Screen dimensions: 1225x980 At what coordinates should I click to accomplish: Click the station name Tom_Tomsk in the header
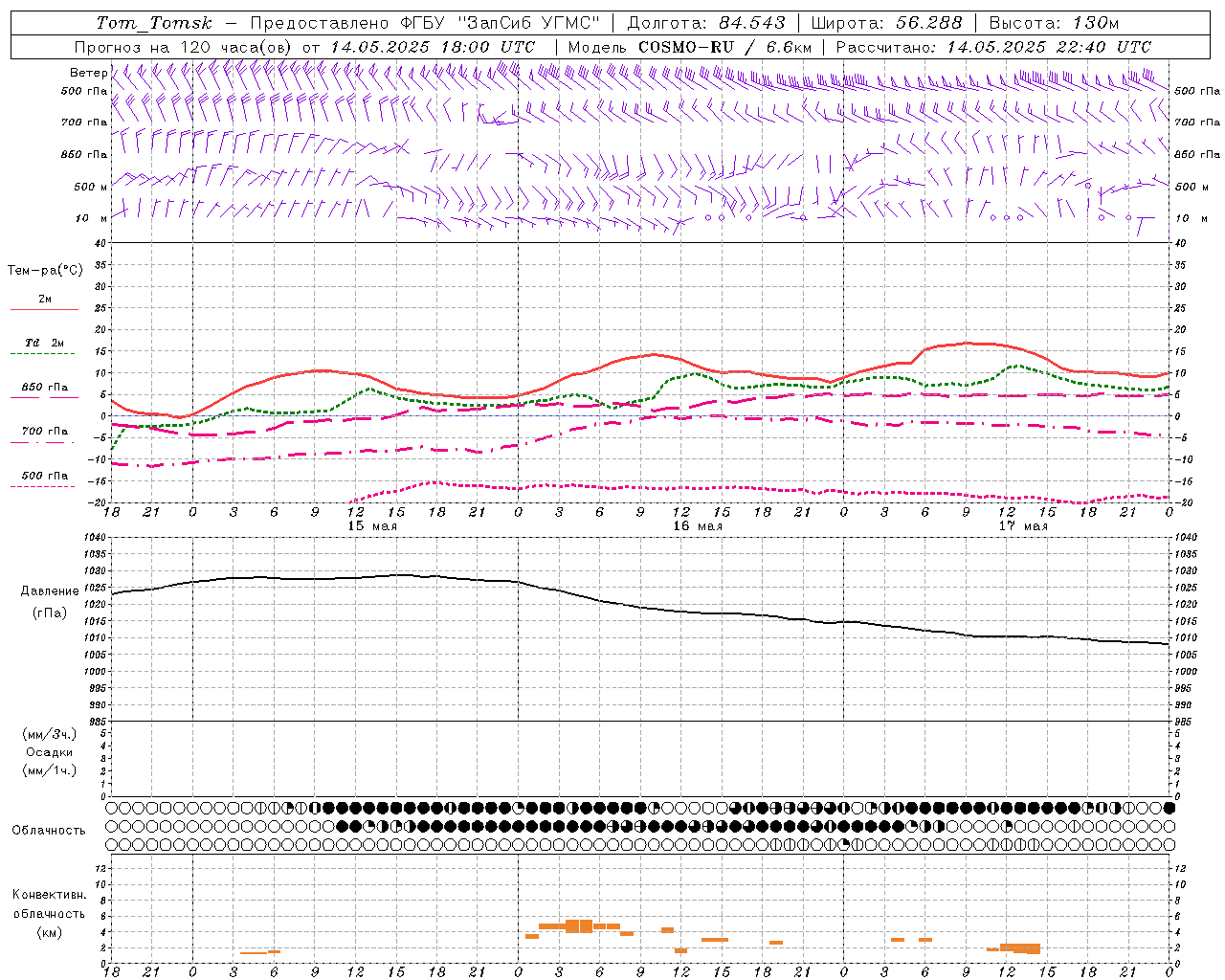coord(154,23)
